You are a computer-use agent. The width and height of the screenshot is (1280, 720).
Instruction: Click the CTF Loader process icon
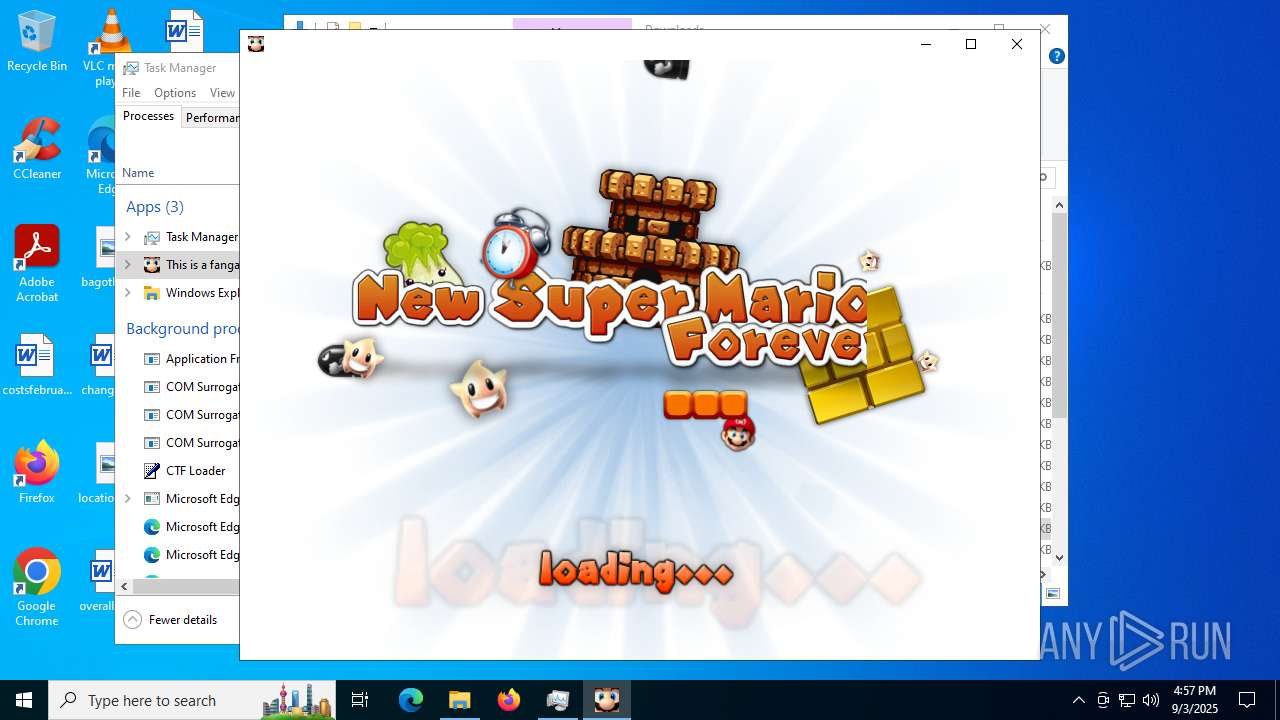[x=152, y=471]
